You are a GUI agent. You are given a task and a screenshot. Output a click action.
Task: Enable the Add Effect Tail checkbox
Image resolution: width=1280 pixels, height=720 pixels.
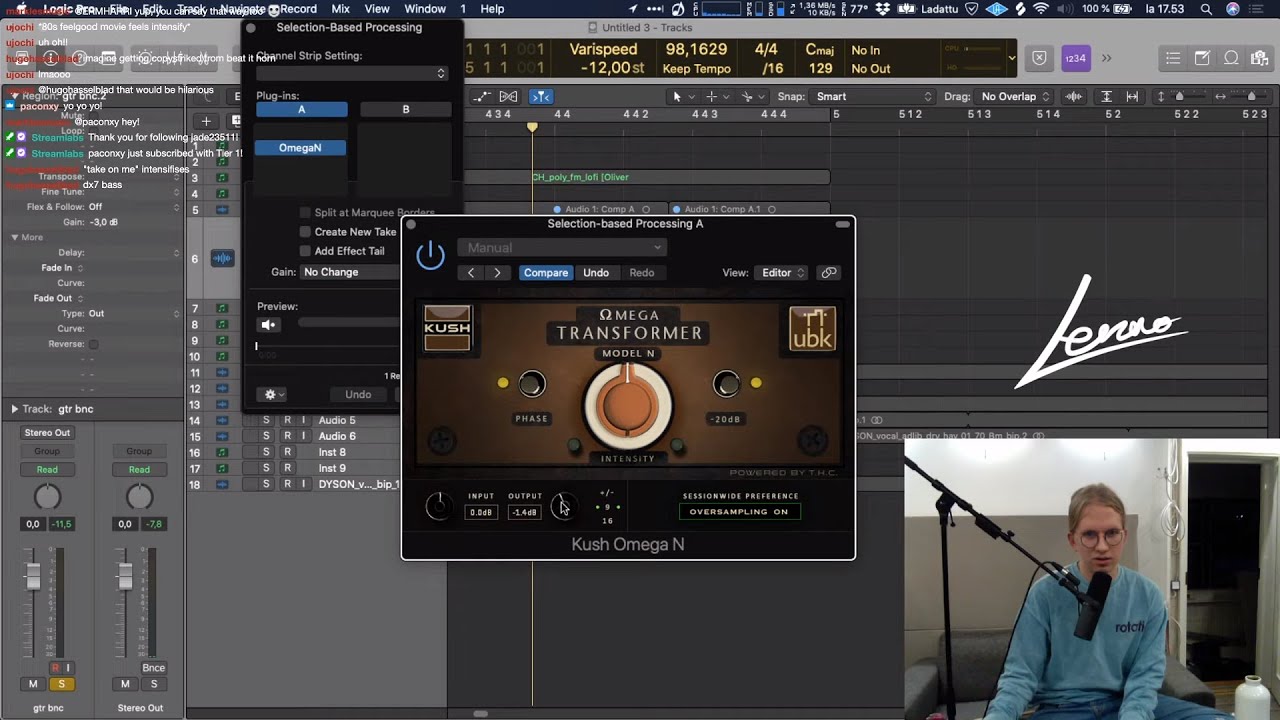coord(306,251)
